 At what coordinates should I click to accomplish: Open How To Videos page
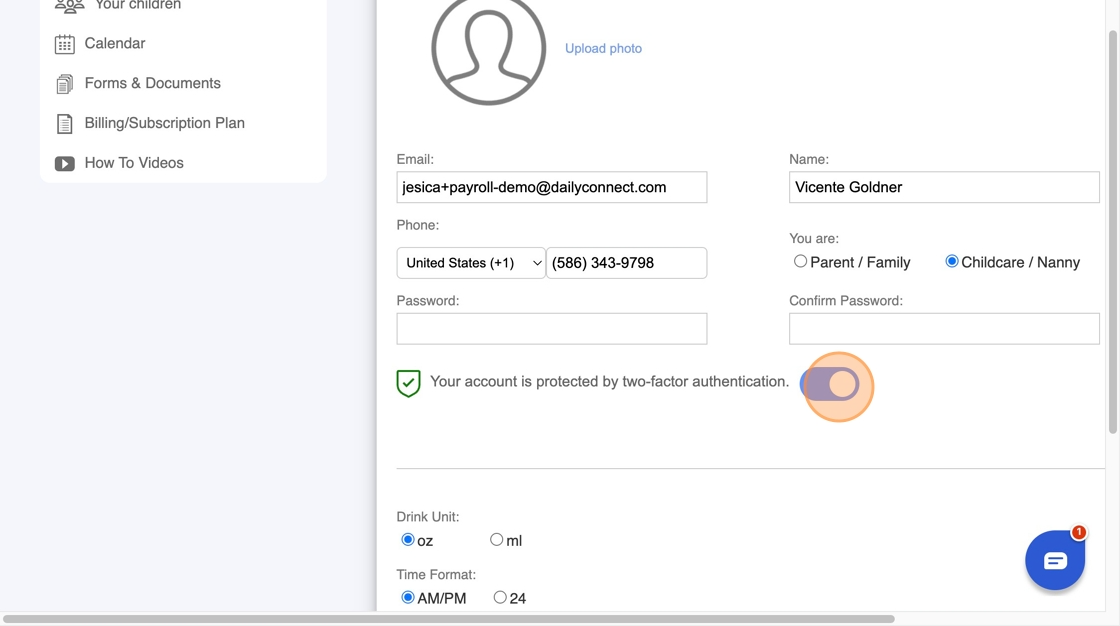[x=134, y=164]
